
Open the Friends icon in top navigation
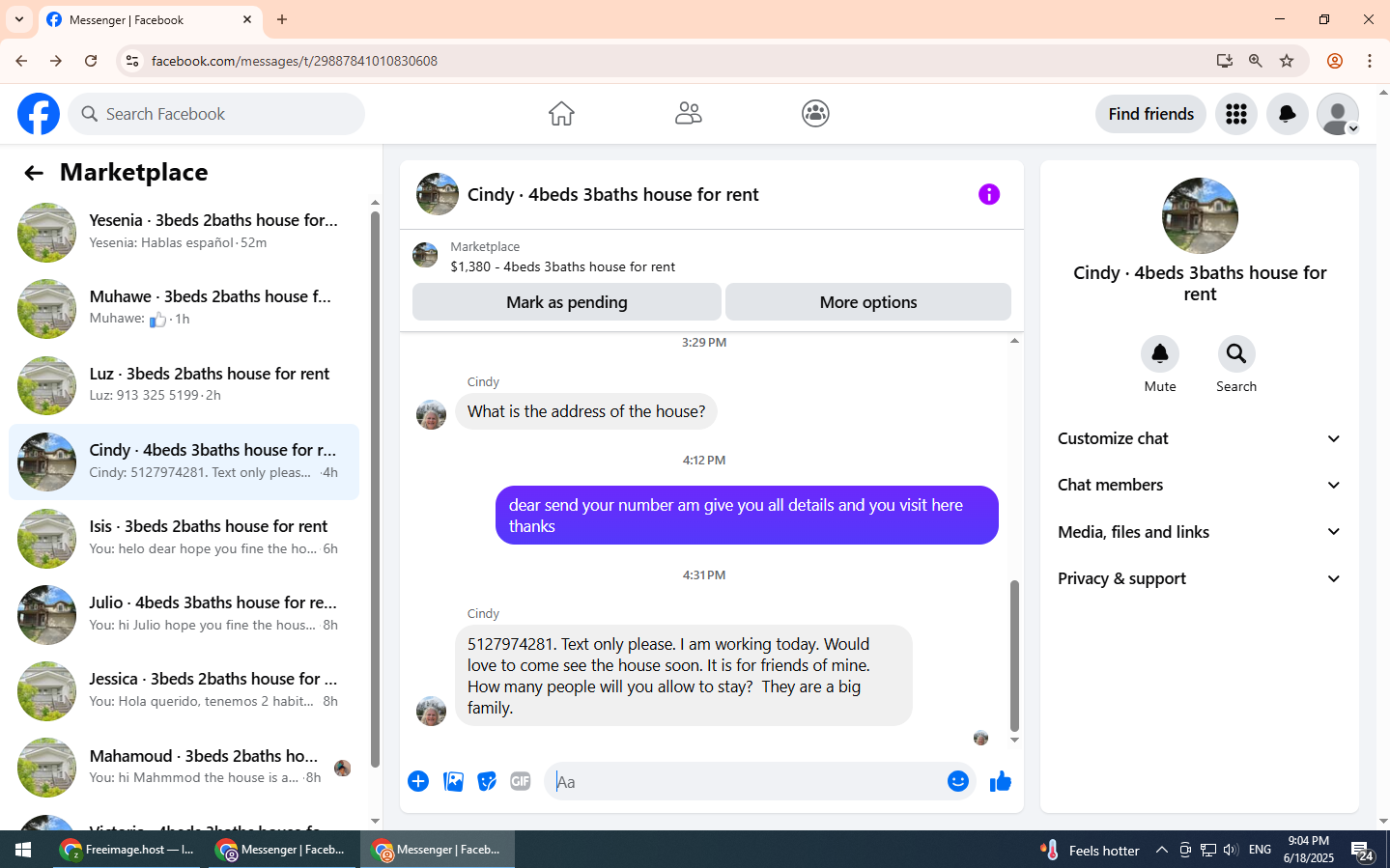click(x=689, y=114)
